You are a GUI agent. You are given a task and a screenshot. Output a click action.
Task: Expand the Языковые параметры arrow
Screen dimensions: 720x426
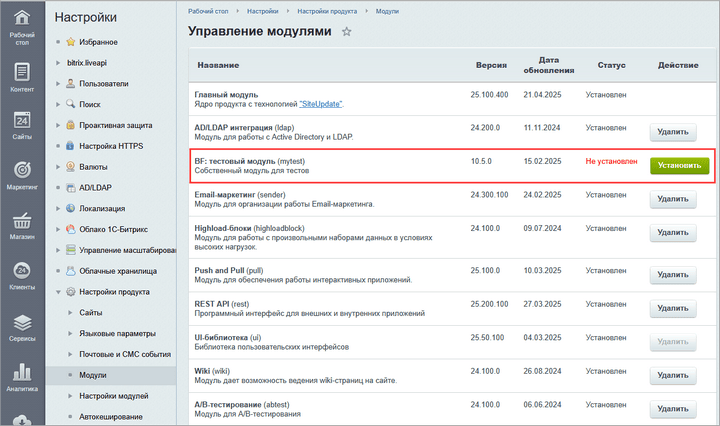70,333
